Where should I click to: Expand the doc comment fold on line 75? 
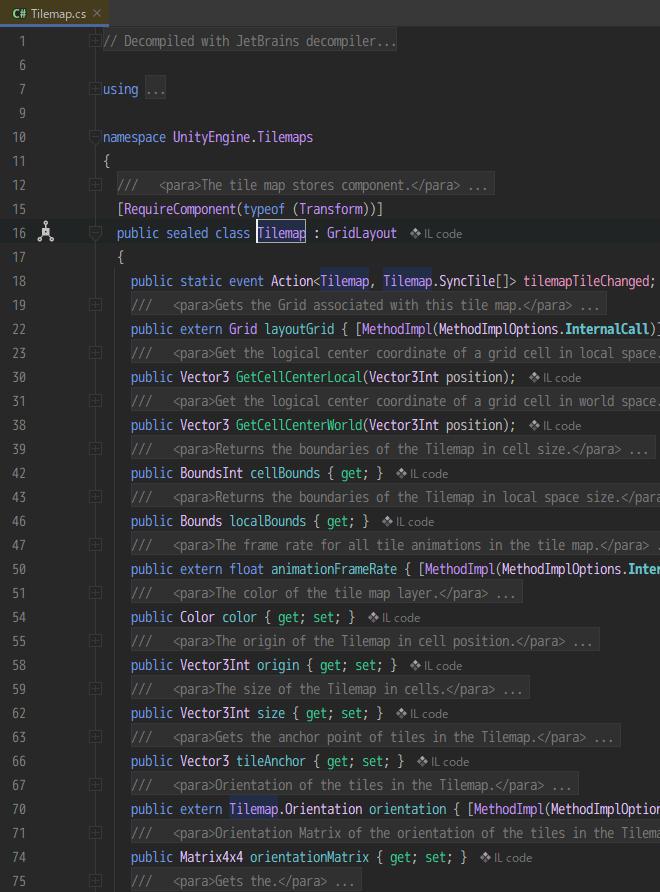click(x=95, y=881)
